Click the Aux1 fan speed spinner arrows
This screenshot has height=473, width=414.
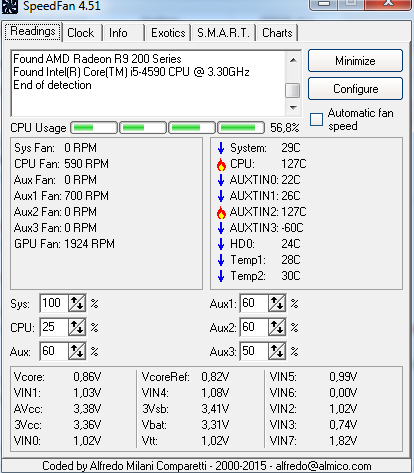(277, 303)
